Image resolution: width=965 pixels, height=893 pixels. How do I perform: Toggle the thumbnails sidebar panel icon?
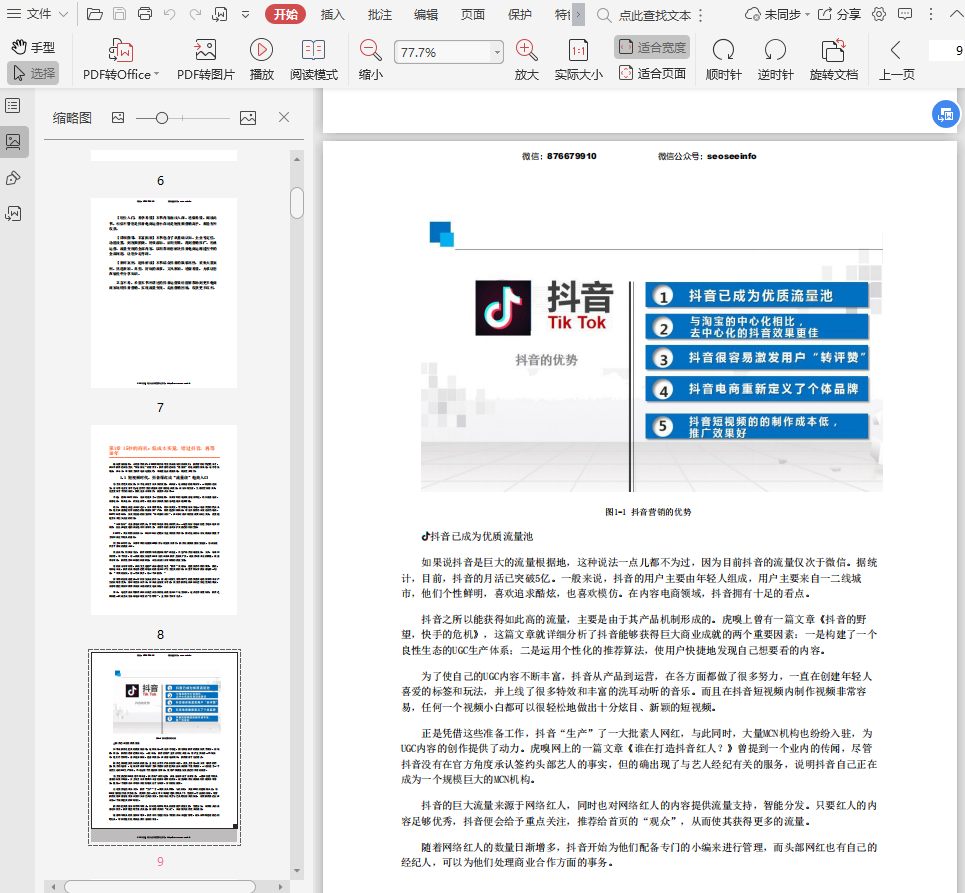13,142
